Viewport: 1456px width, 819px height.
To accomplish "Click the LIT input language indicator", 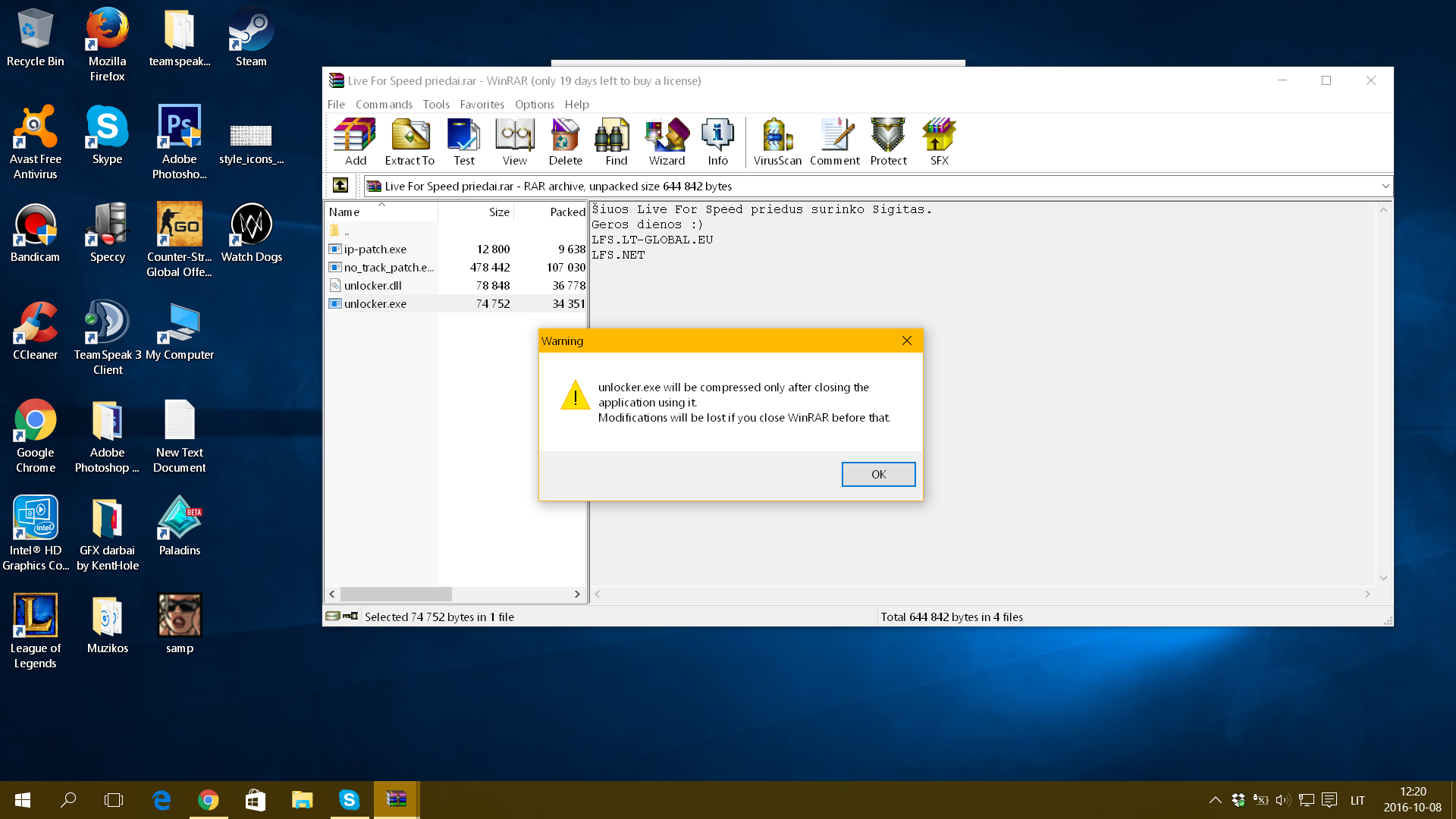I will pos(1357,800).
